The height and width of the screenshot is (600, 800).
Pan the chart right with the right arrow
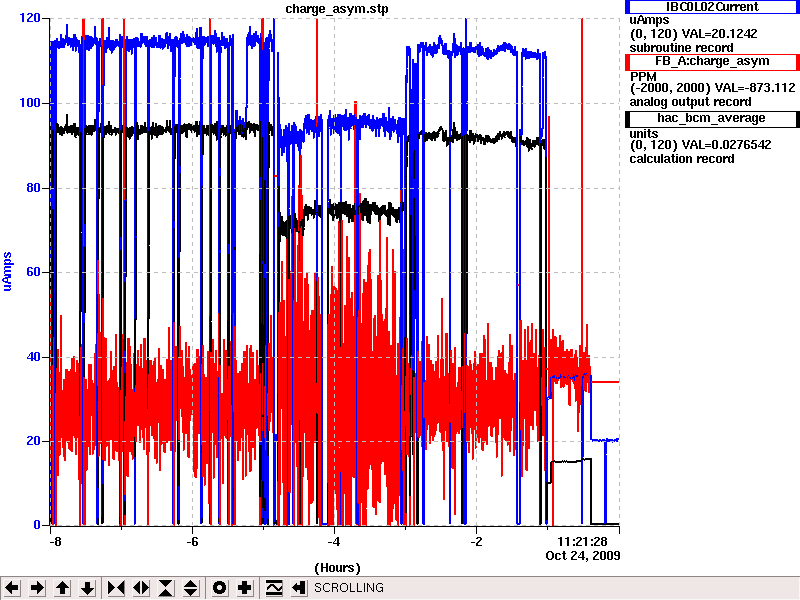pyautogui.click(x=37, y=588)
